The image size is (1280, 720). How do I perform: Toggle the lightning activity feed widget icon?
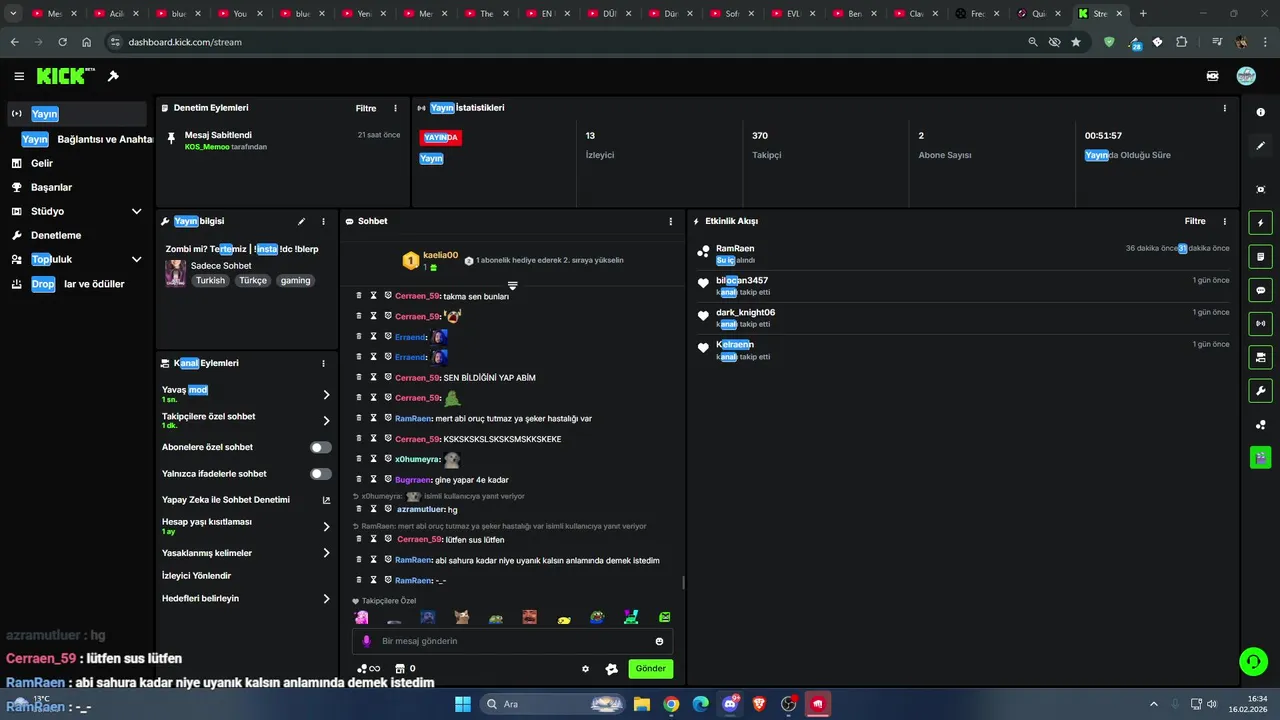[x=1260, y=223]
